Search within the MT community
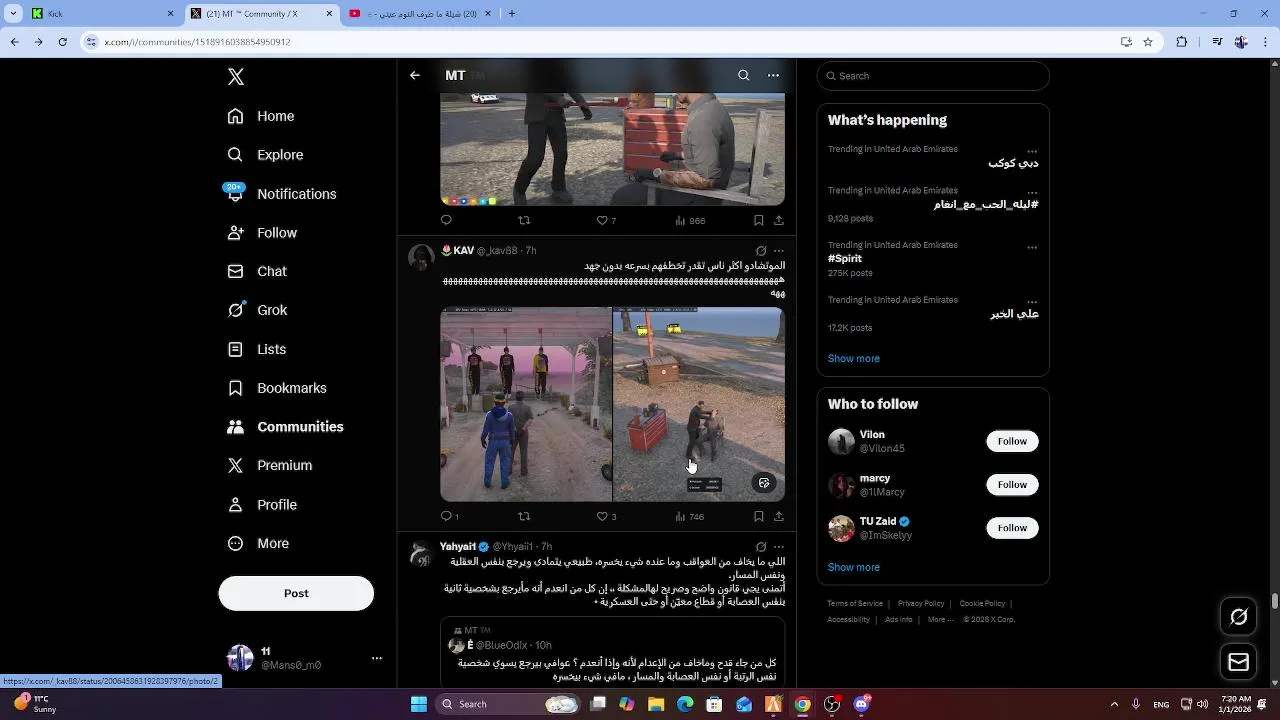The width and height of the screenshot is (1280, 720). pyautogui.click(x=743, y=75)
